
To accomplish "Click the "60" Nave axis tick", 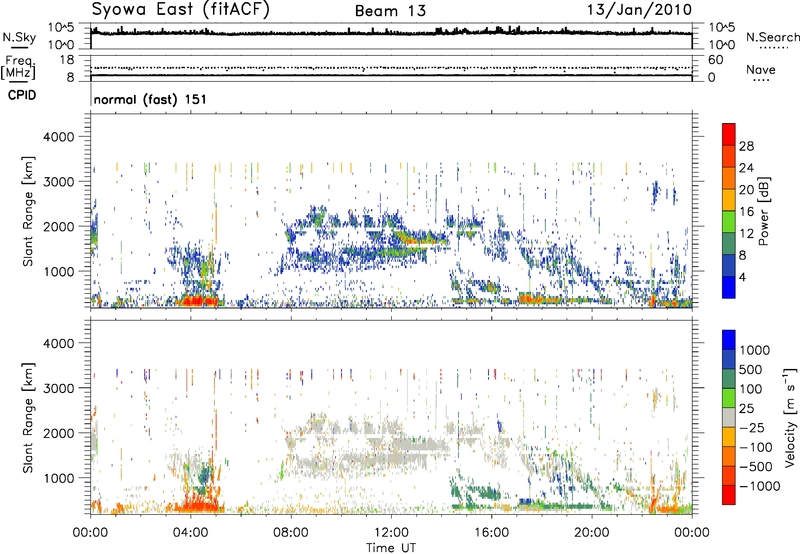I will [x=715, y=60].
